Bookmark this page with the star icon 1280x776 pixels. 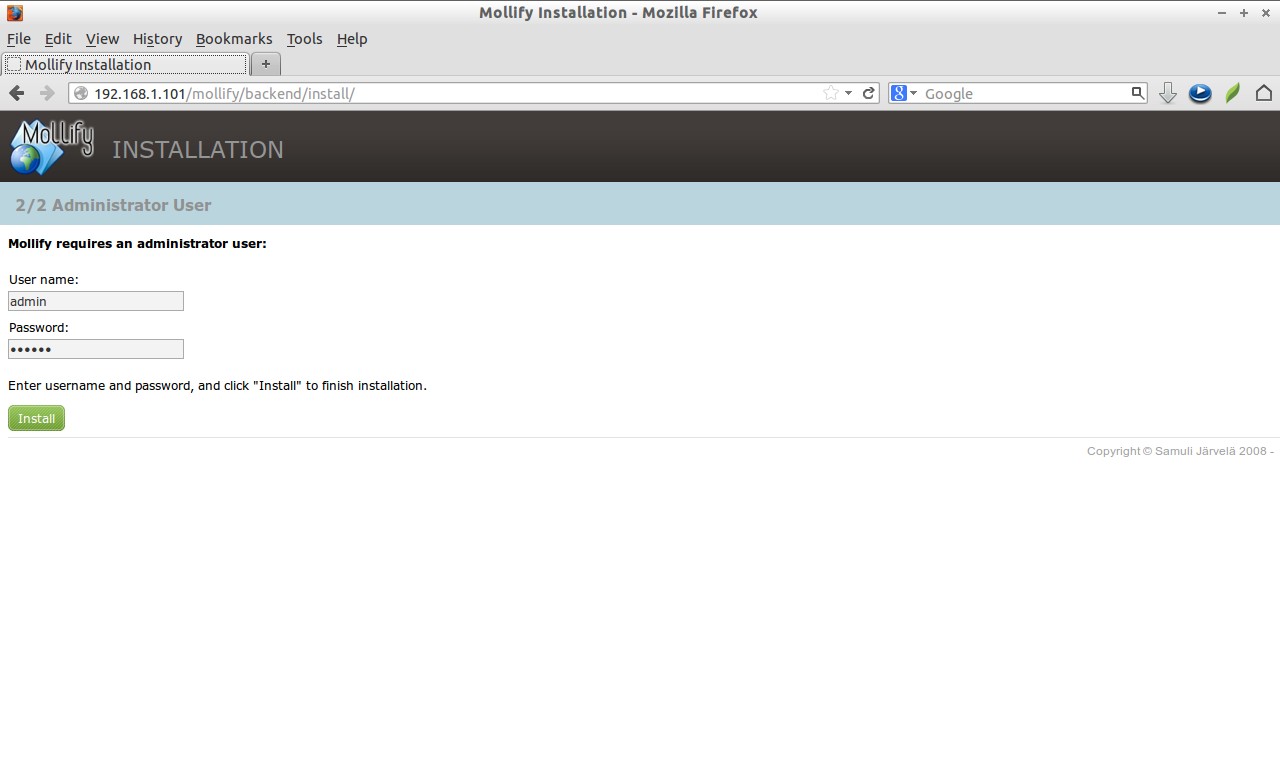pos(831,93)
